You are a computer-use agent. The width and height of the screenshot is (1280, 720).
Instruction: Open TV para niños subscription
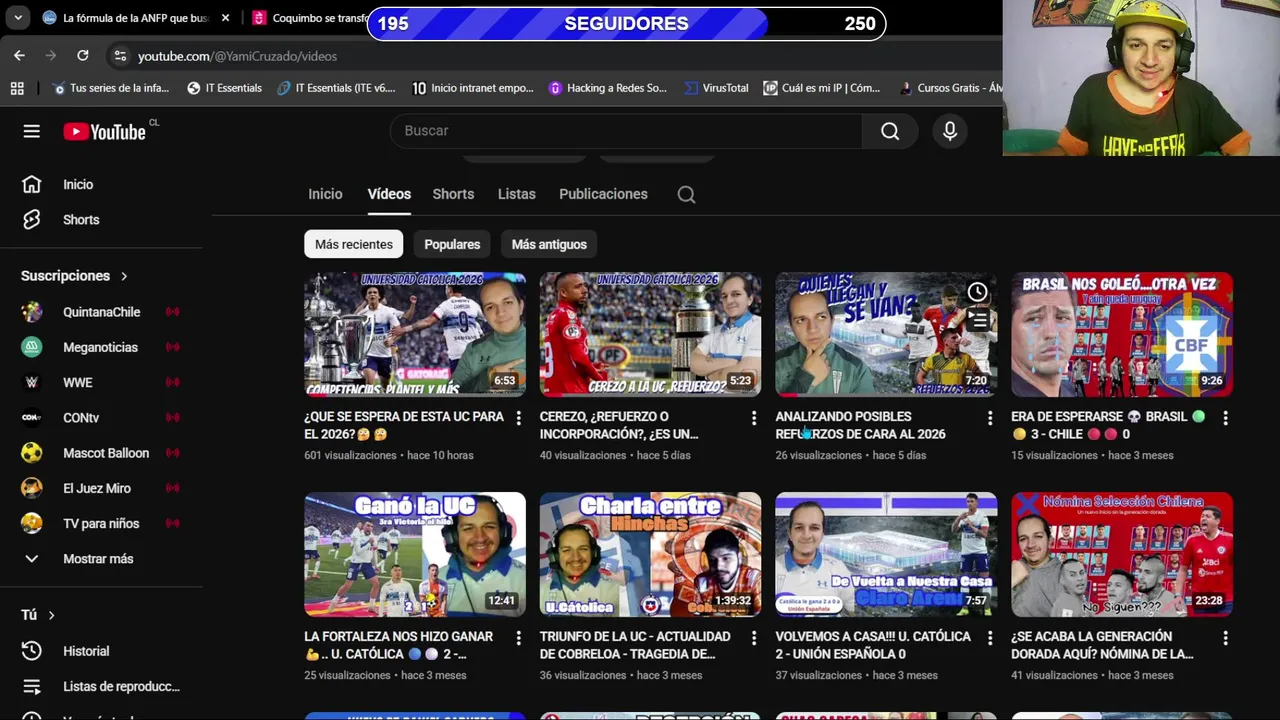100,523
